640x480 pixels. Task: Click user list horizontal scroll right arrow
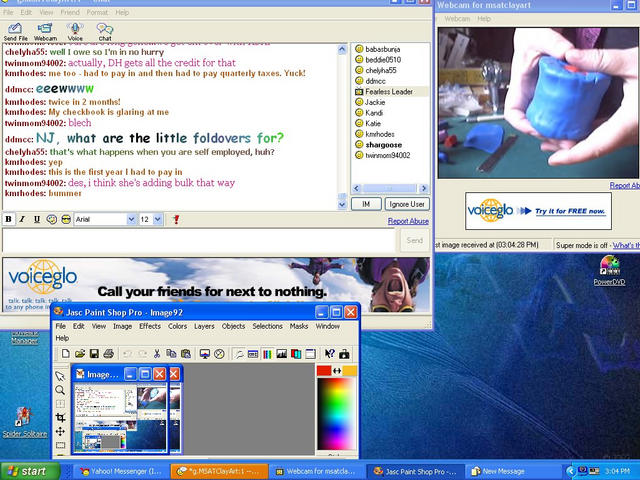tap(423, 188)
